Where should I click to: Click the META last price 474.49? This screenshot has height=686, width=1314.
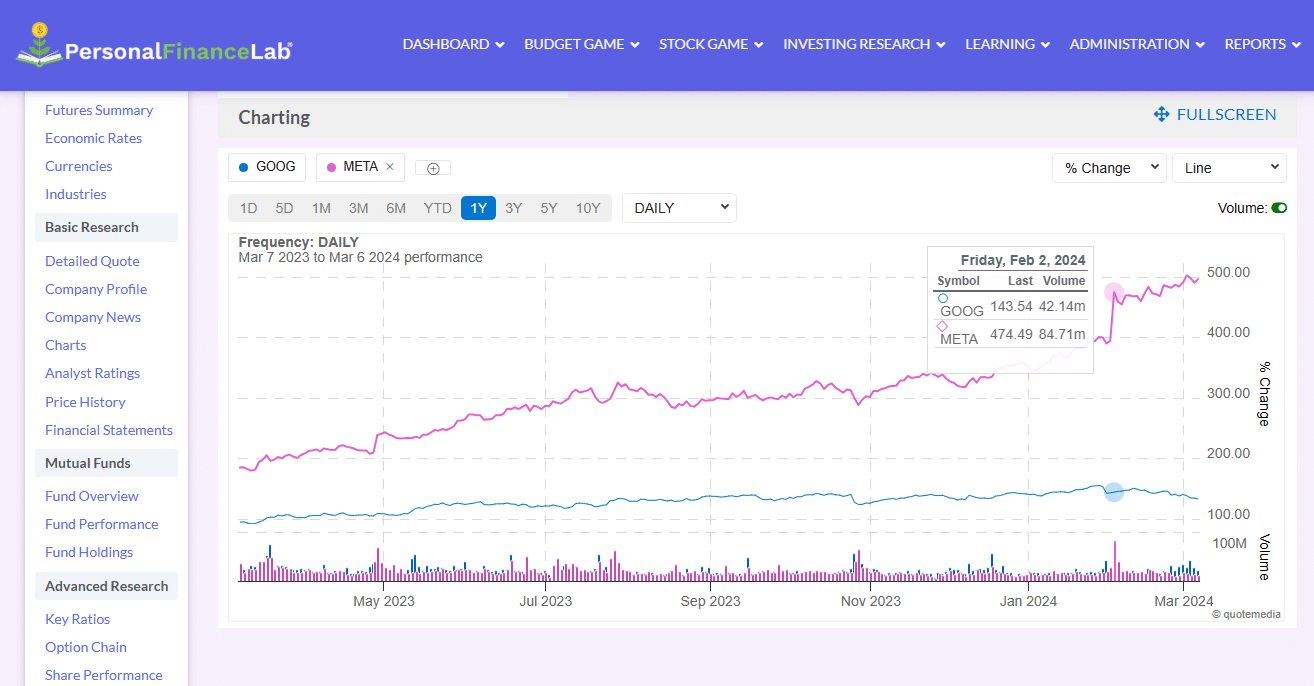[x=1010, y=334]
